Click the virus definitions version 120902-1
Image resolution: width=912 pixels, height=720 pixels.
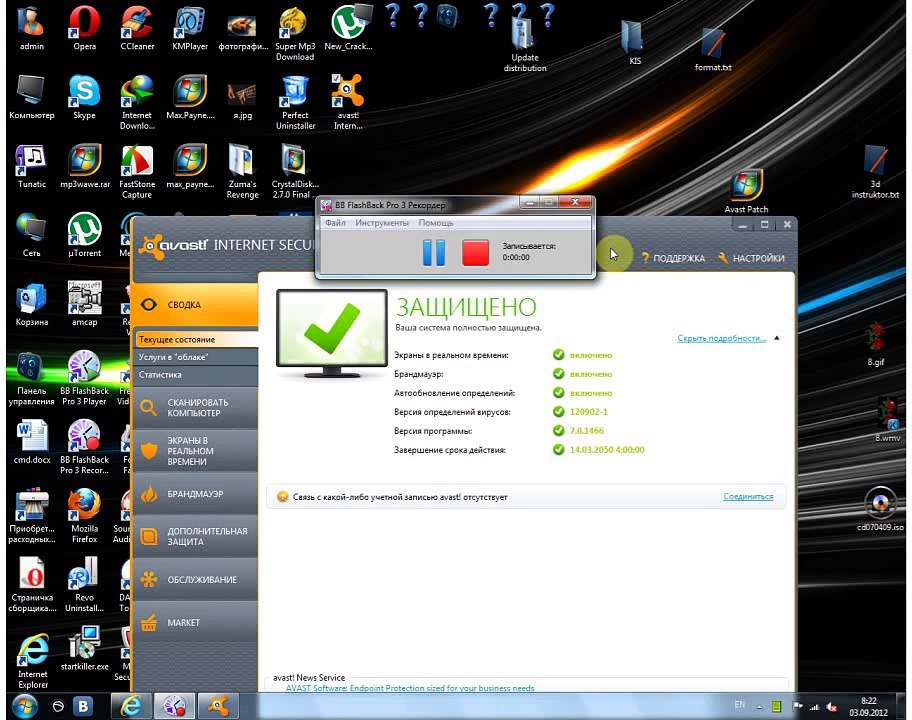pos(589,412)
